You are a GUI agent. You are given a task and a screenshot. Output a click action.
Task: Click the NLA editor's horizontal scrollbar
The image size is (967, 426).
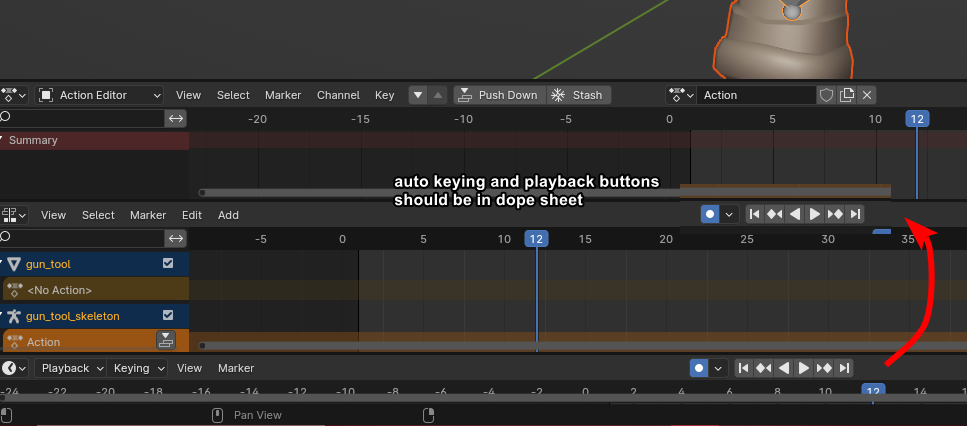(582, 346)
